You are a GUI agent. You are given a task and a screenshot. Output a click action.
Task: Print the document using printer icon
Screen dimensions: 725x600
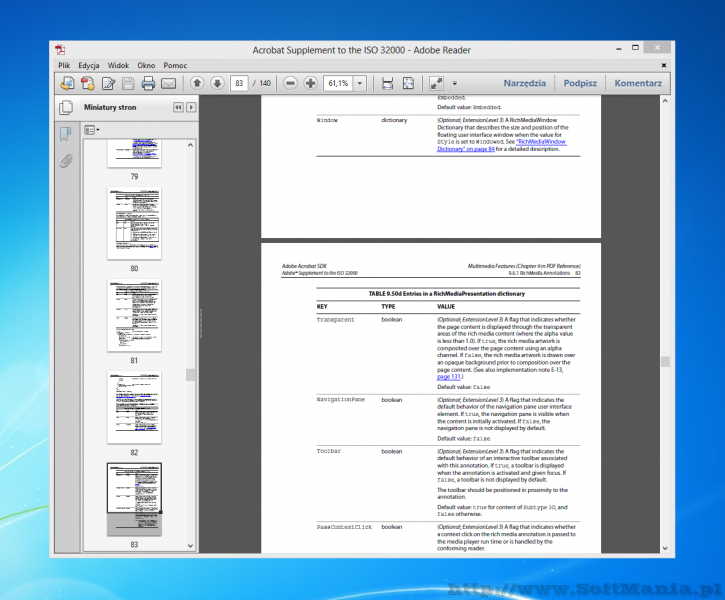pyautogui.click(x=148, y=83)
